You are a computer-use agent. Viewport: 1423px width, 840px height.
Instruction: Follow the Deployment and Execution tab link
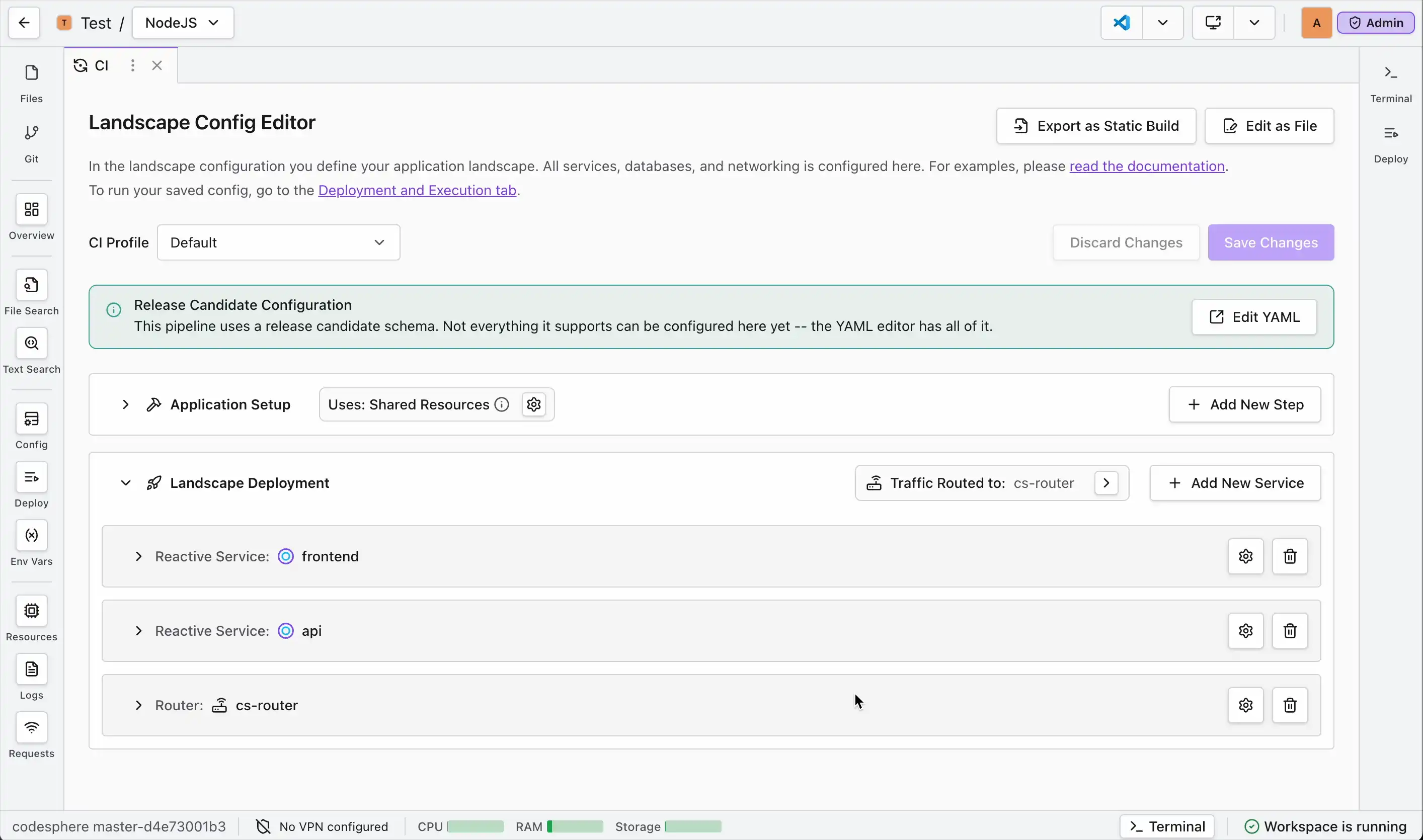pyautogui.click(x=417, y=190)
